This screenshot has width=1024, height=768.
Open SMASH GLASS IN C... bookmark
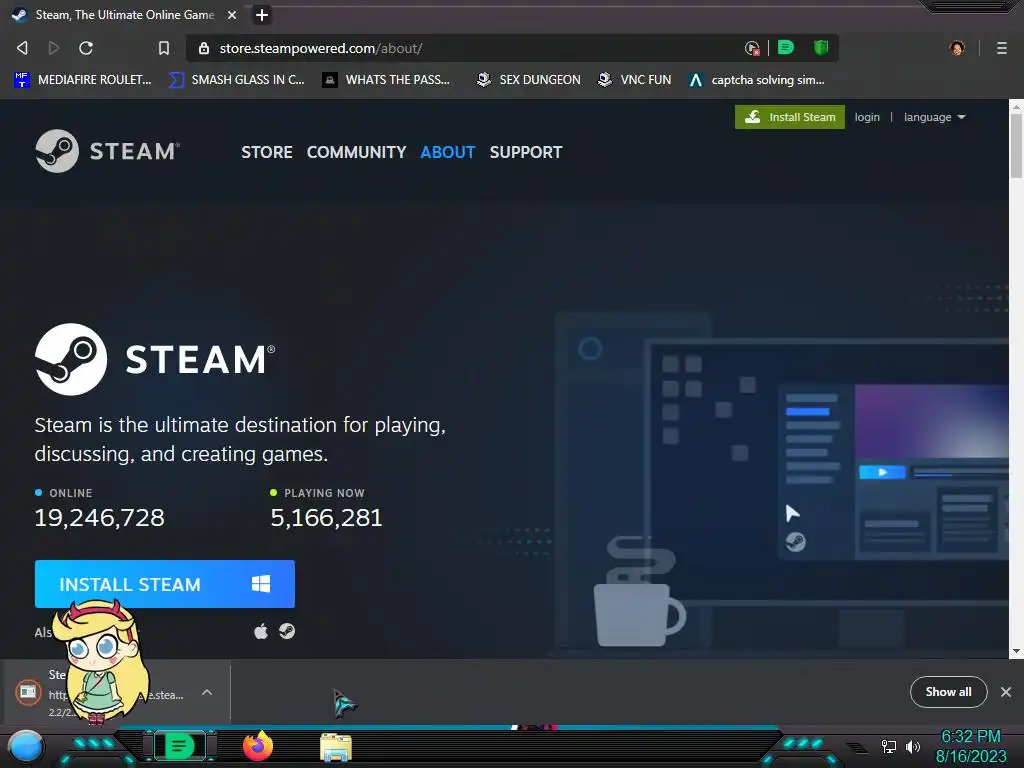(x=237, y=80)
